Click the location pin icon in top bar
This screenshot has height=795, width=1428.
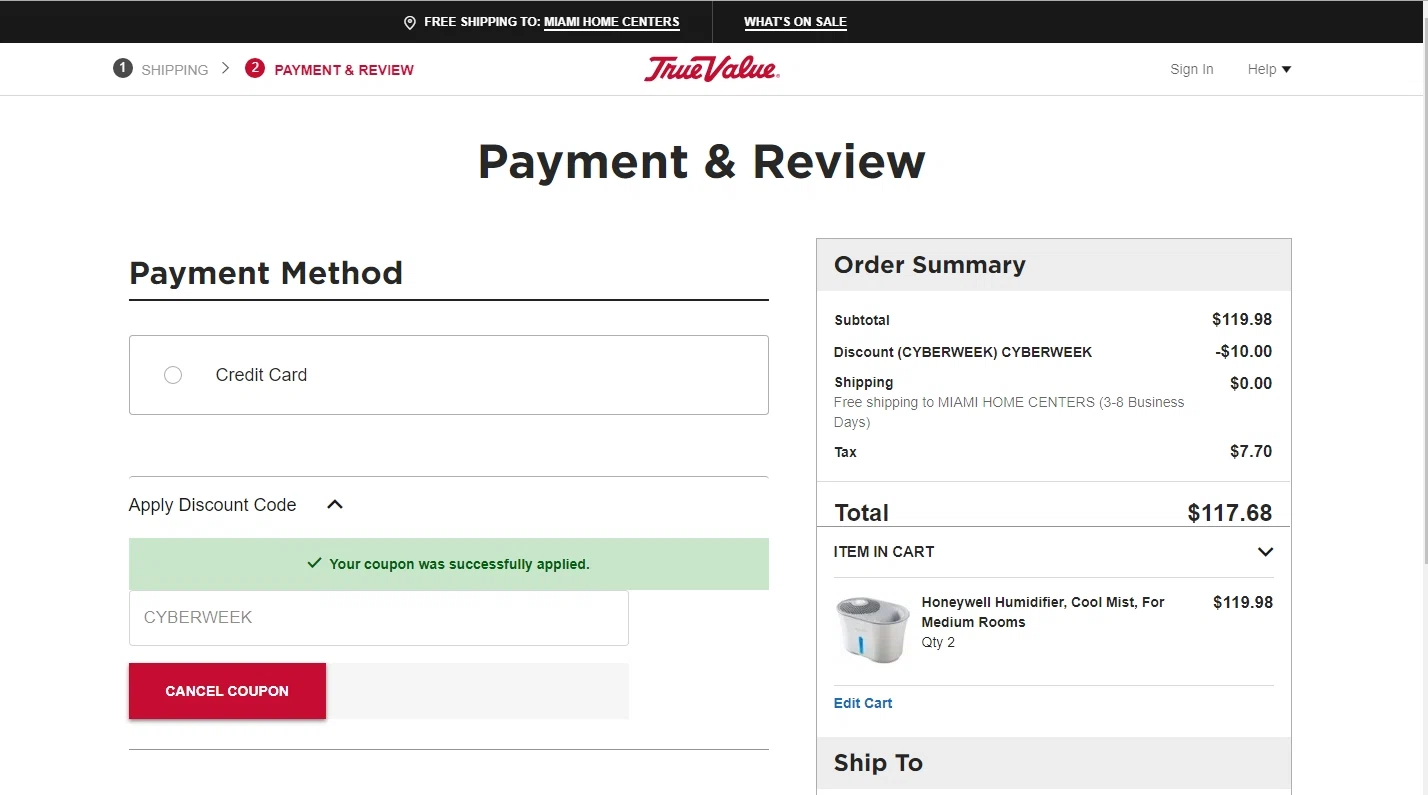409,22
